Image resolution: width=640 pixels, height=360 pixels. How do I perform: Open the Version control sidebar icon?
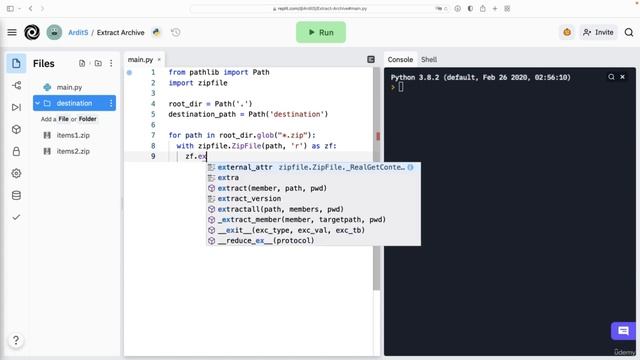point(16,86)
